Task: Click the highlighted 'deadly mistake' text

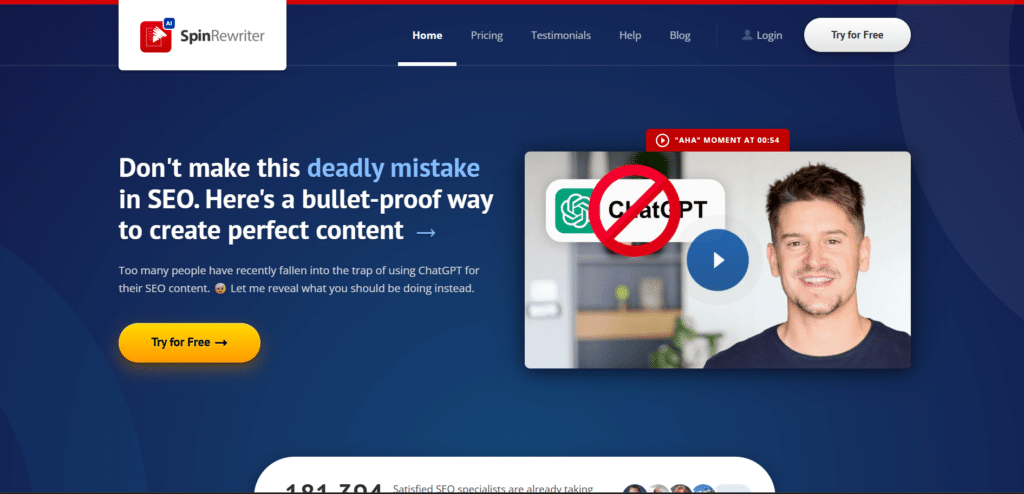Action: 393,167
